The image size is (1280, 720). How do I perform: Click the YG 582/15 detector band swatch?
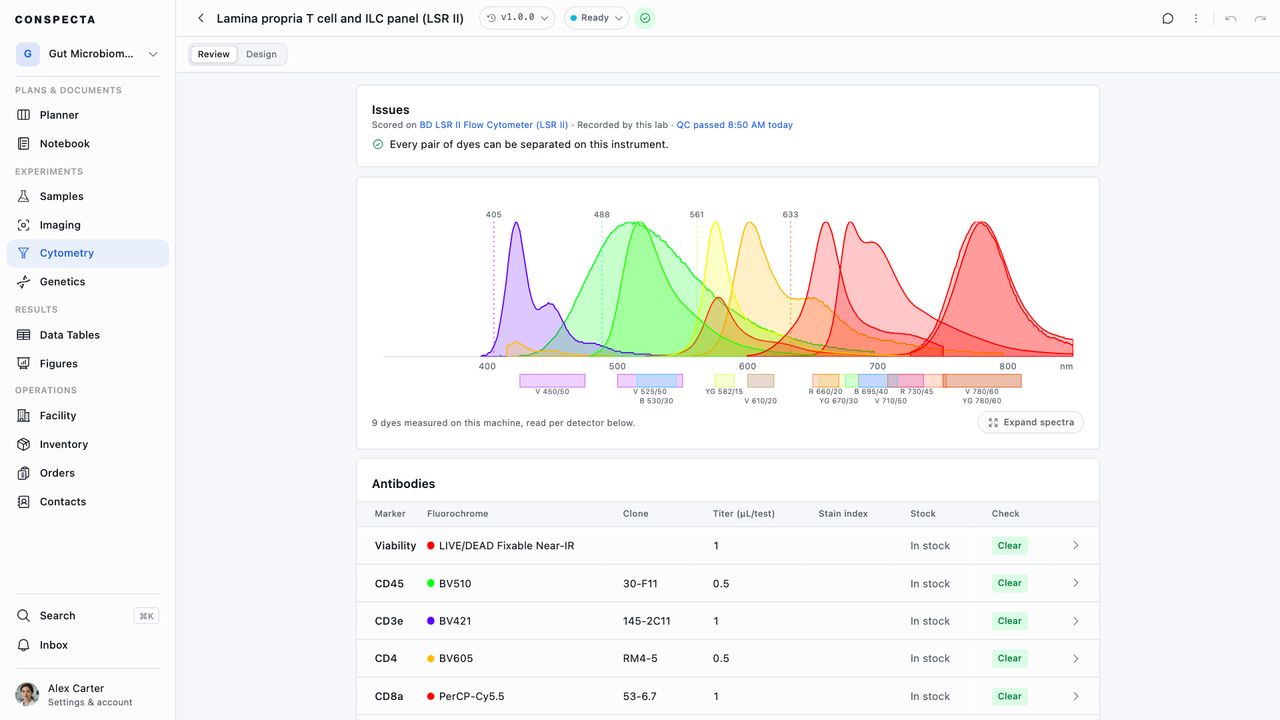point(724,381)
